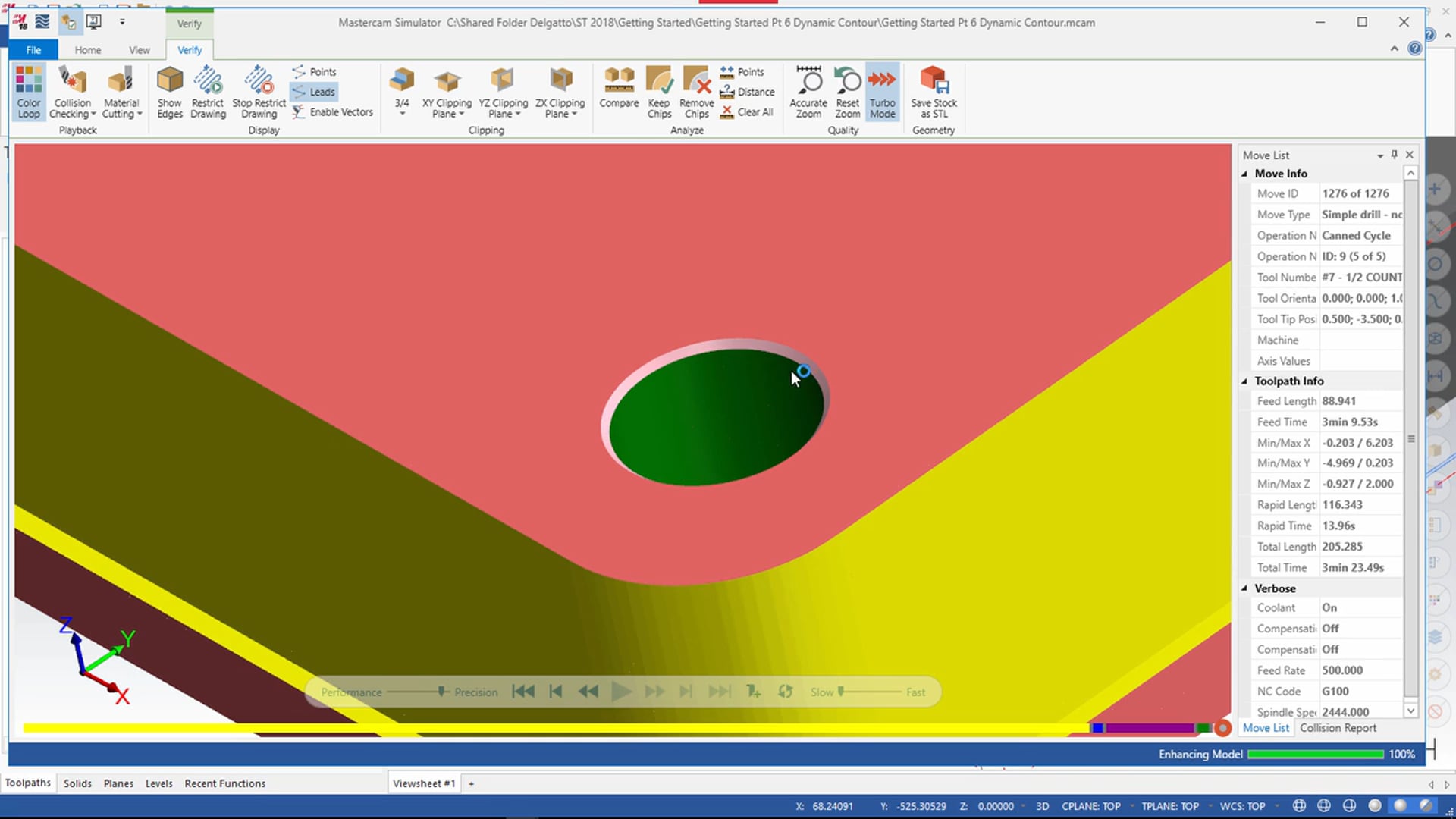Expand the Verbose section details
The image size is (1456, 819).
point(1247,588)
